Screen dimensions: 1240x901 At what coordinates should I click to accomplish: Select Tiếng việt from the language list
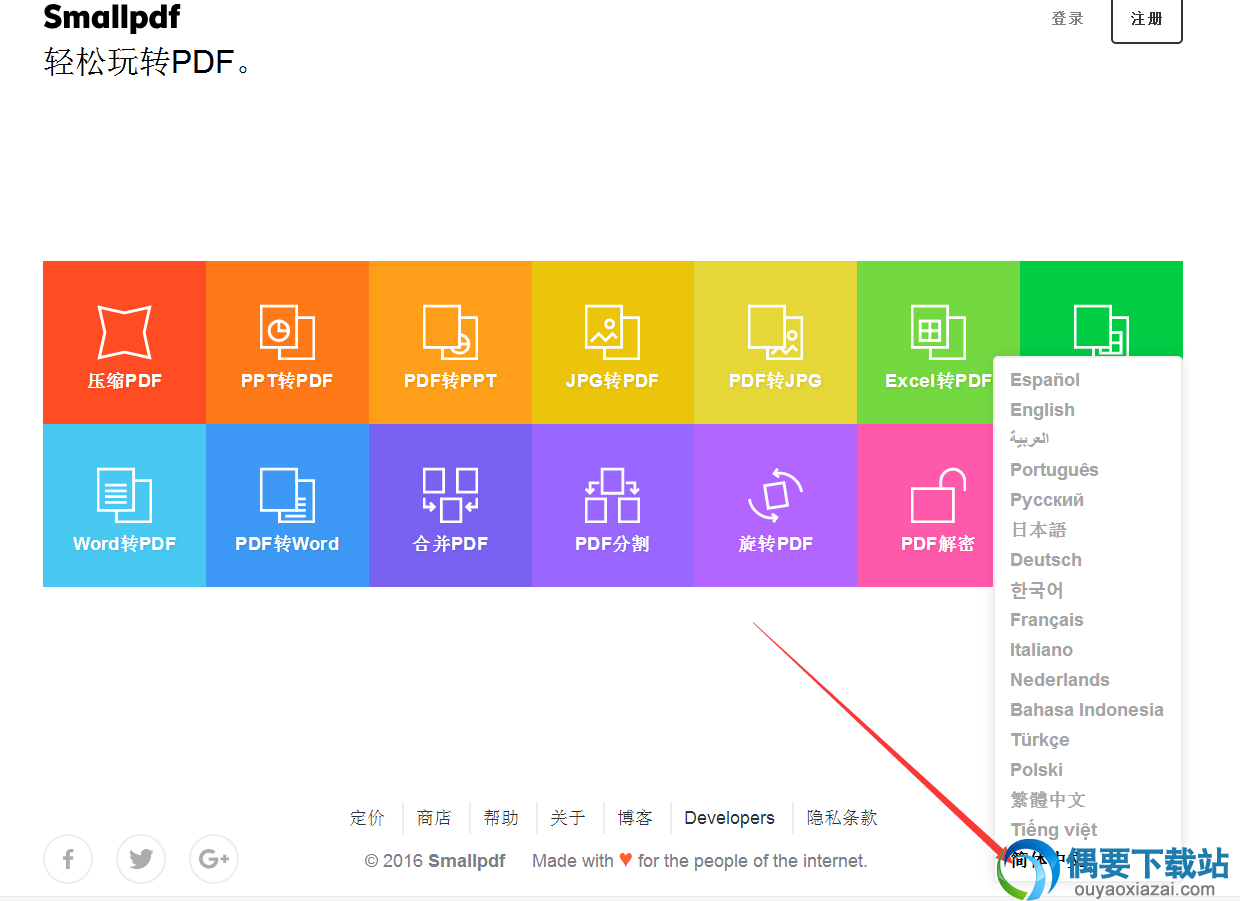[x=1054, y=830]
